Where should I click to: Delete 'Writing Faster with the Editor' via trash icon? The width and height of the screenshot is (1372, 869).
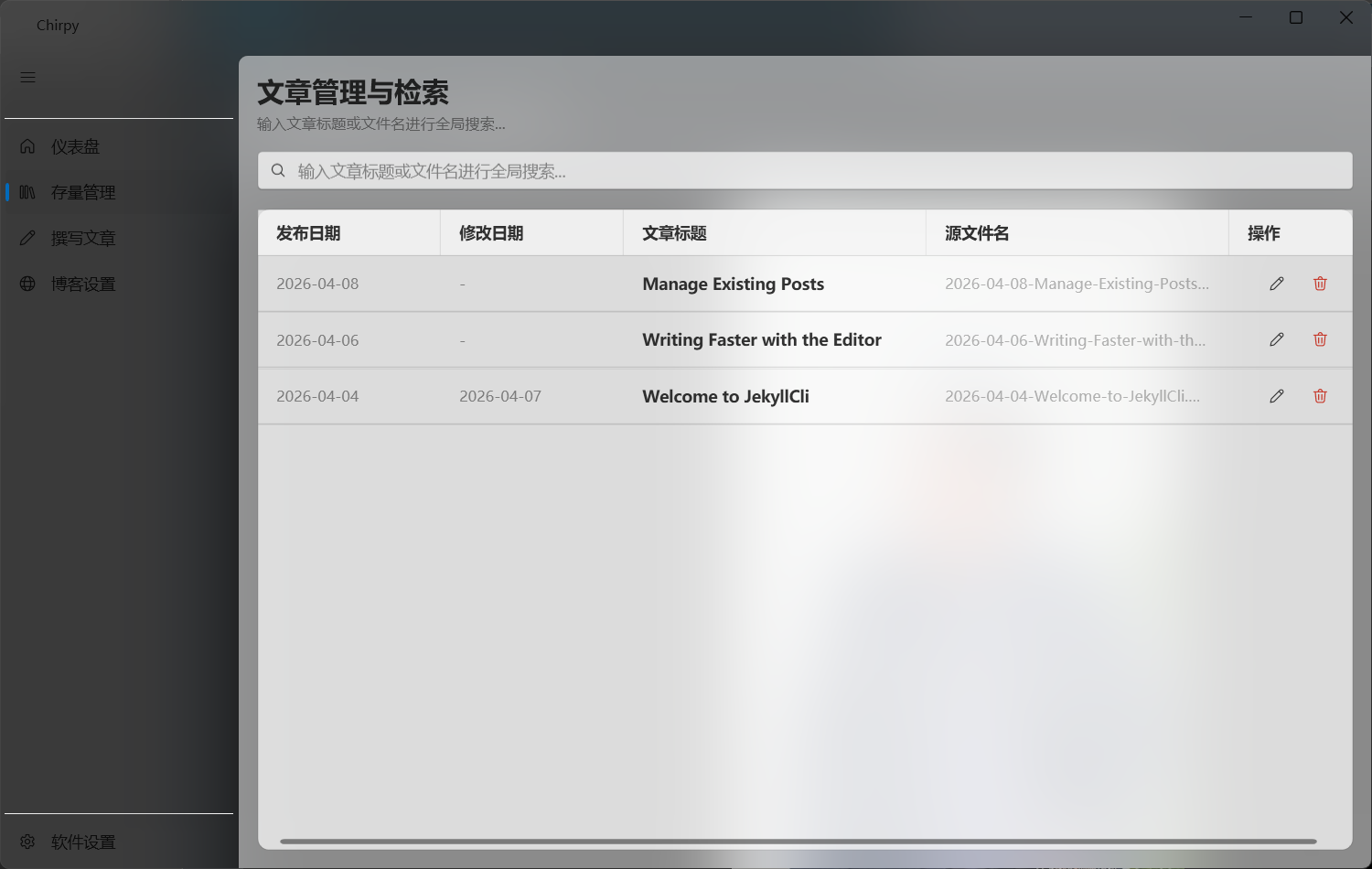pyautogui.click(x=1320, y=339)
